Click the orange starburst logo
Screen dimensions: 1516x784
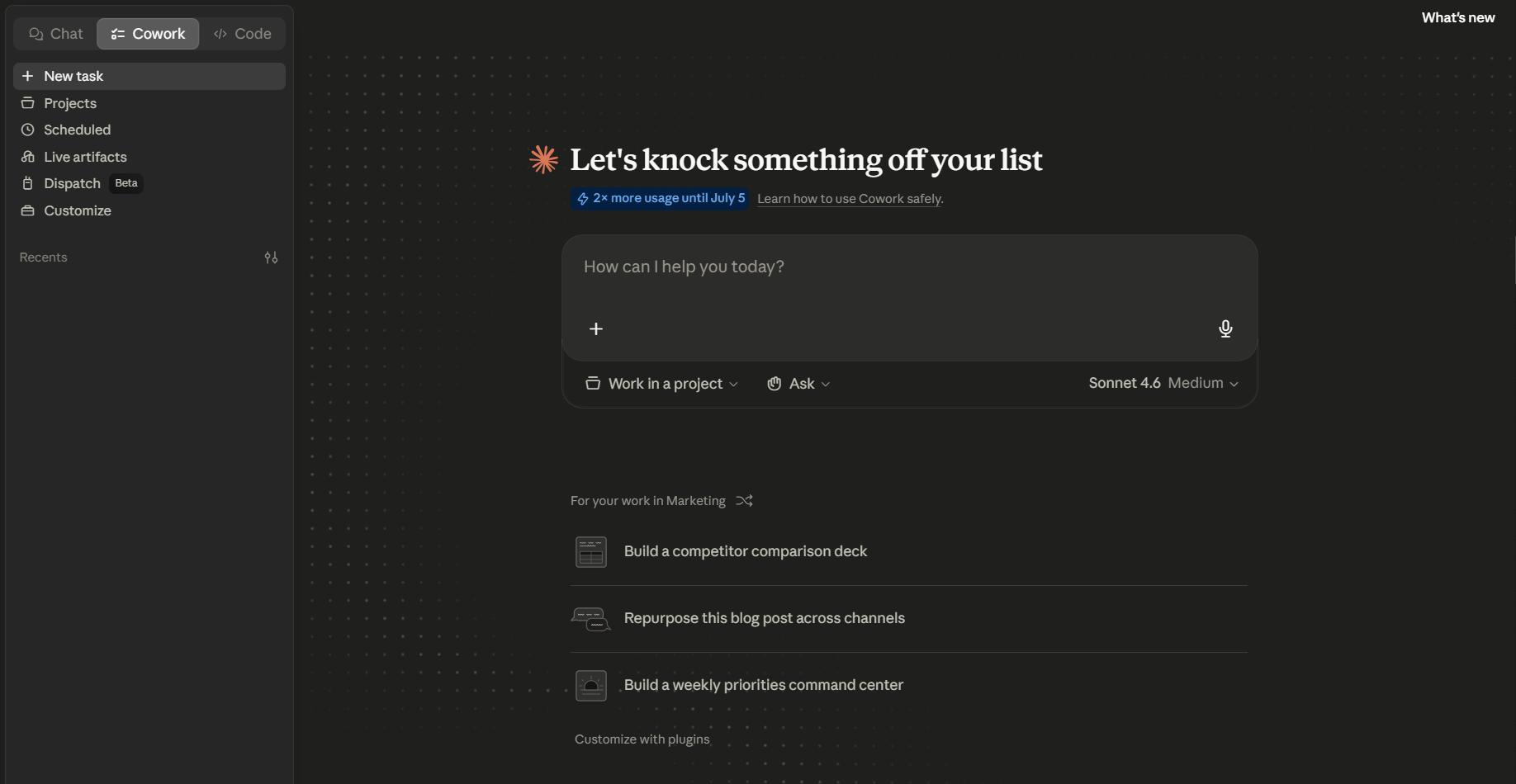point(544,159)
